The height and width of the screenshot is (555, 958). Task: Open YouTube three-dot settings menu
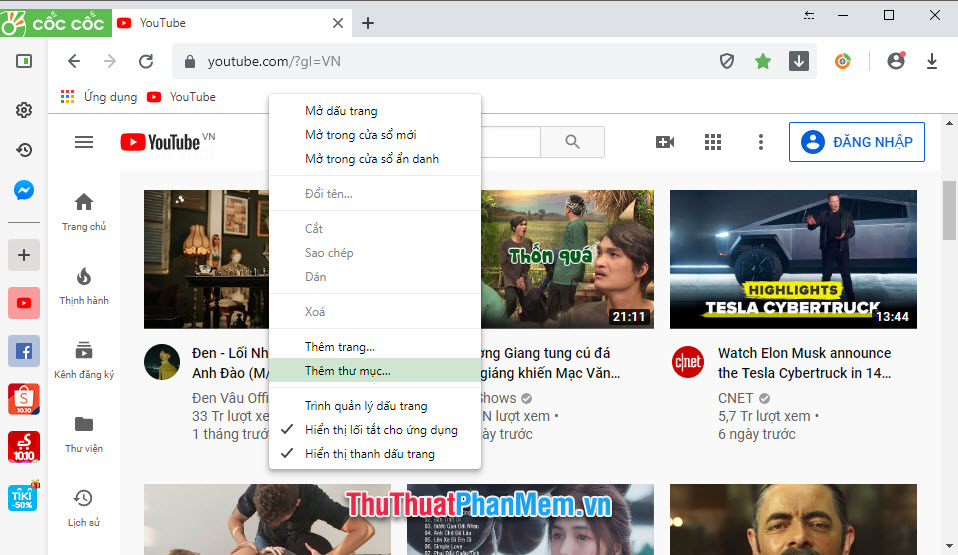(x=761, y=142)
